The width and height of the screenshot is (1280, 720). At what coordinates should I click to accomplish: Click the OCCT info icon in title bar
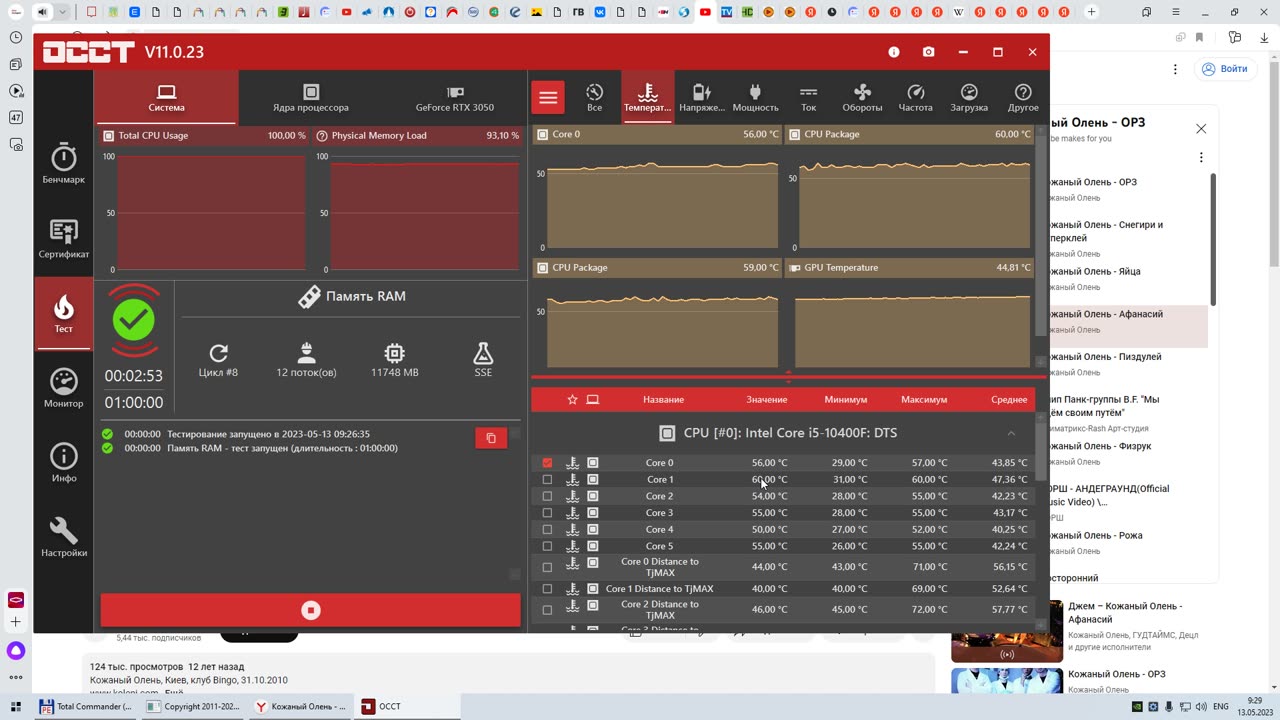(x=894, y=52)
